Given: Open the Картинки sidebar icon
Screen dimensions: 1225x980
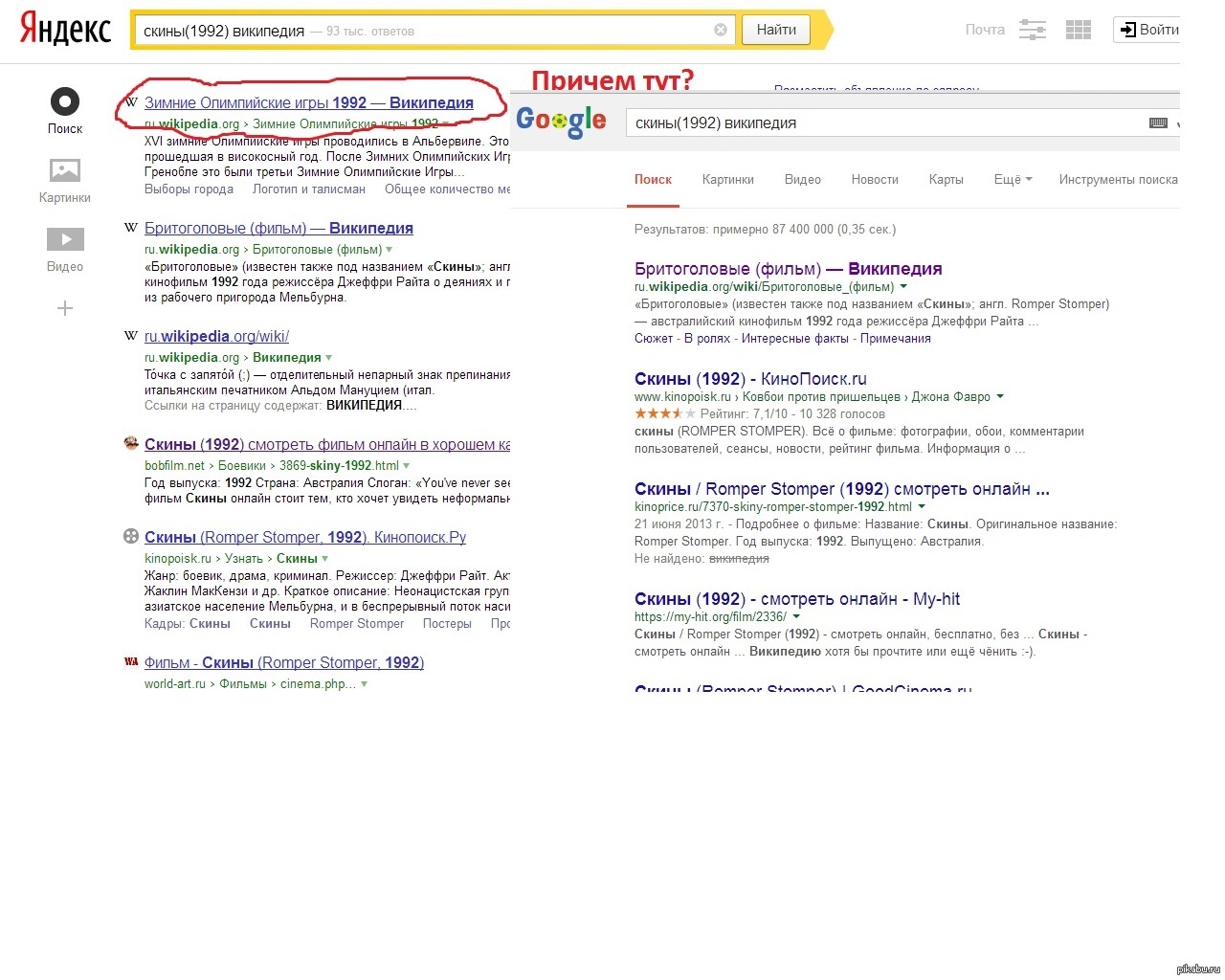Looking at the screenshot, I should [65, 170].
